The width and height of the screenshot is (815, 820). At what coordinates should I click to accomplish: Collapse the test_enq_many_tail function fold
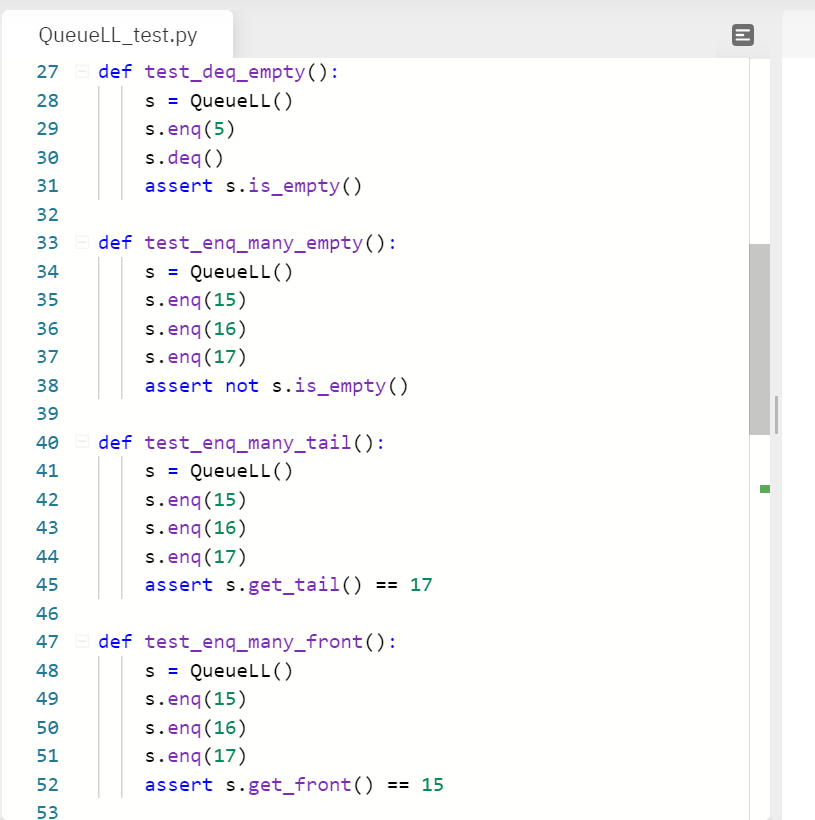(x=81, y=442)
